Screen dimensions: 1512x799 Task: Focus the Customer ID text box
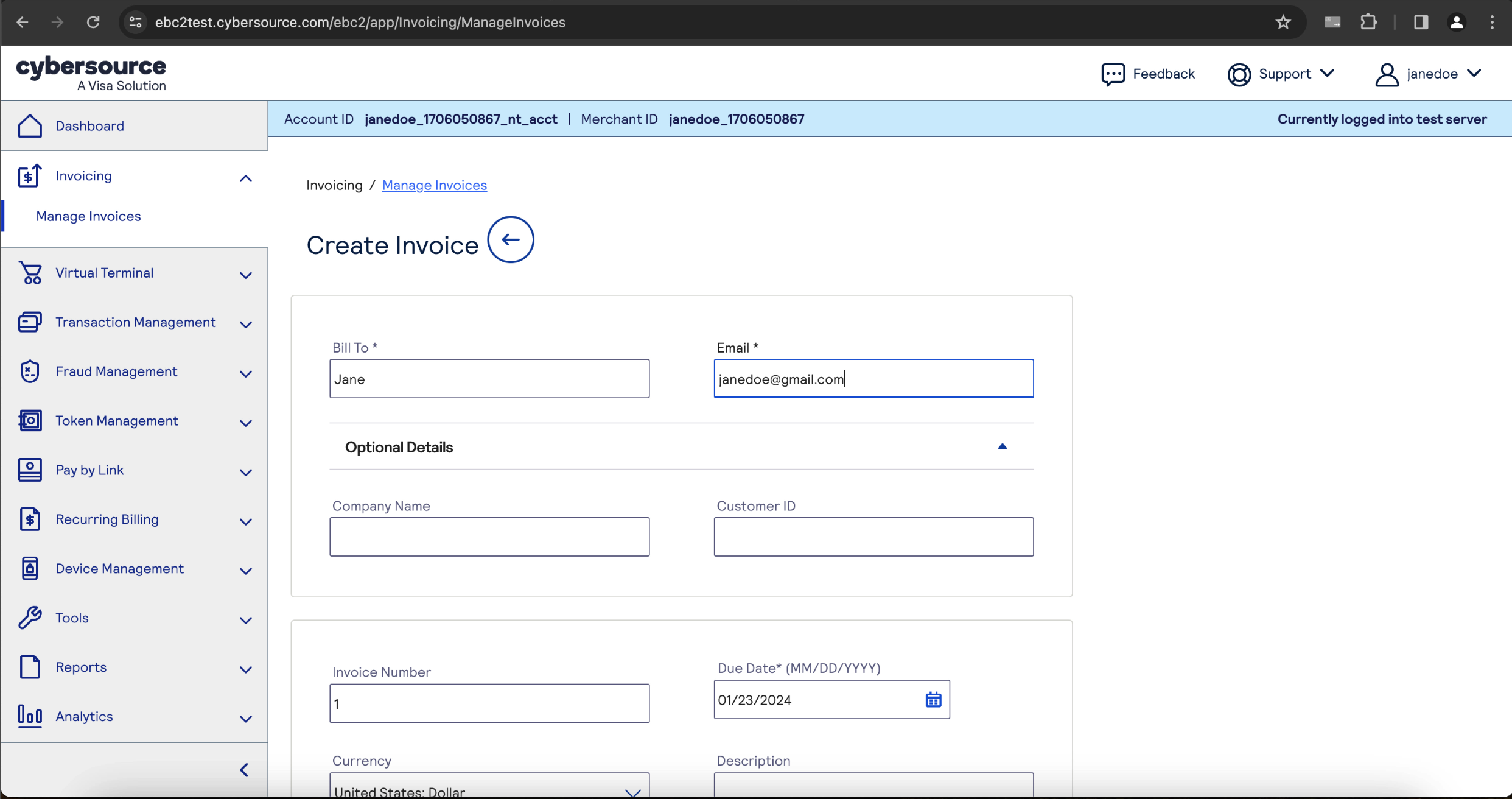(x=873, y=537)
